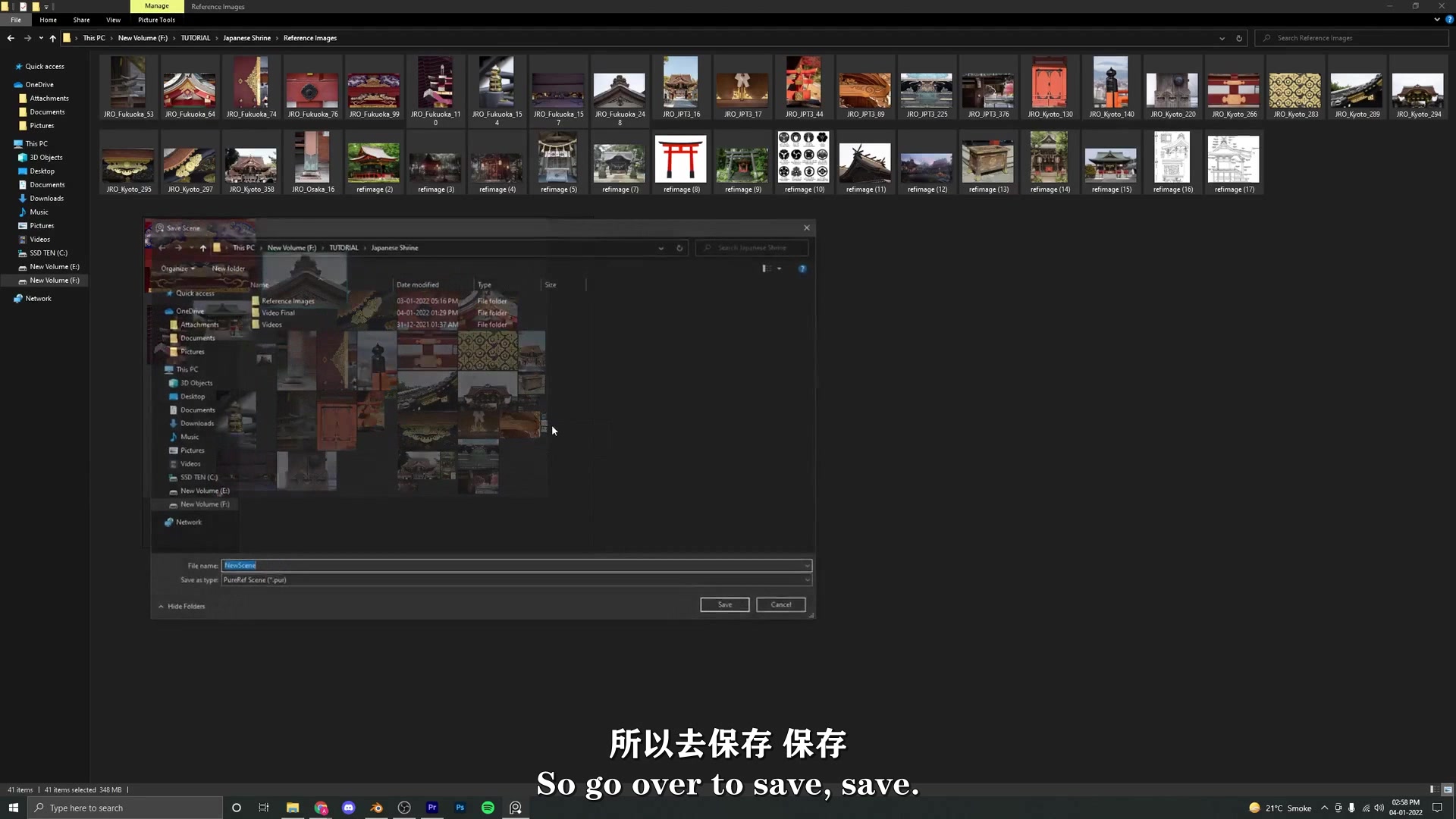Screen dimensions: 1456x819
Task: Click the Save as type dropdown in Save dialog
Action: [x=514, y=580]
